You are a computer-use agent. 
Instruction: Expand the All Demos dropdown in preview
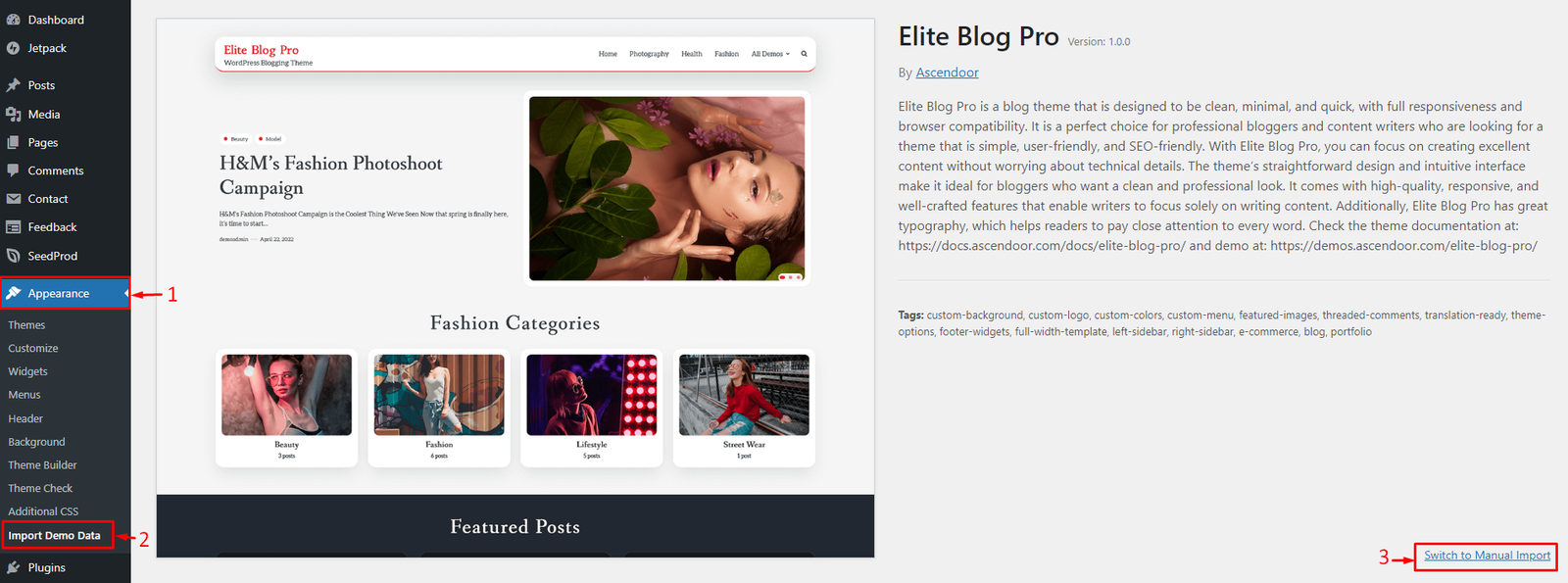tap(770, 54)
